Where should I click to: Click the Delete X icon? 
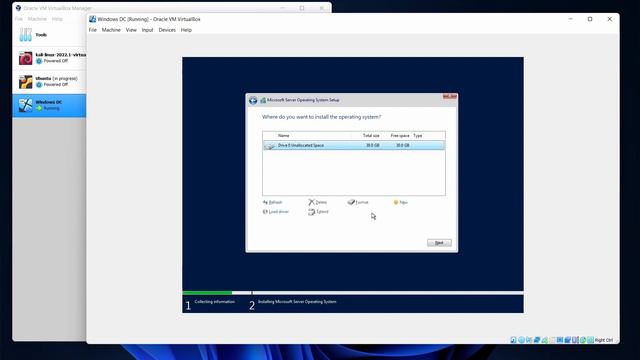[x=311, y=202]
